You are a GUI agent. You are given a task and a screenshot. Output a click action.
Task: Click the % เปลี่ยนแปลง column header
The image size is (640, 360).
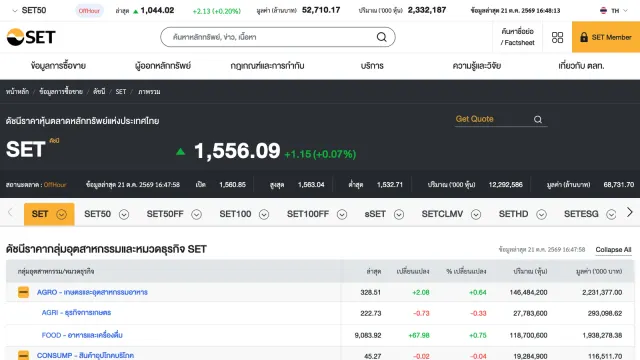click(x=466, y=271)
